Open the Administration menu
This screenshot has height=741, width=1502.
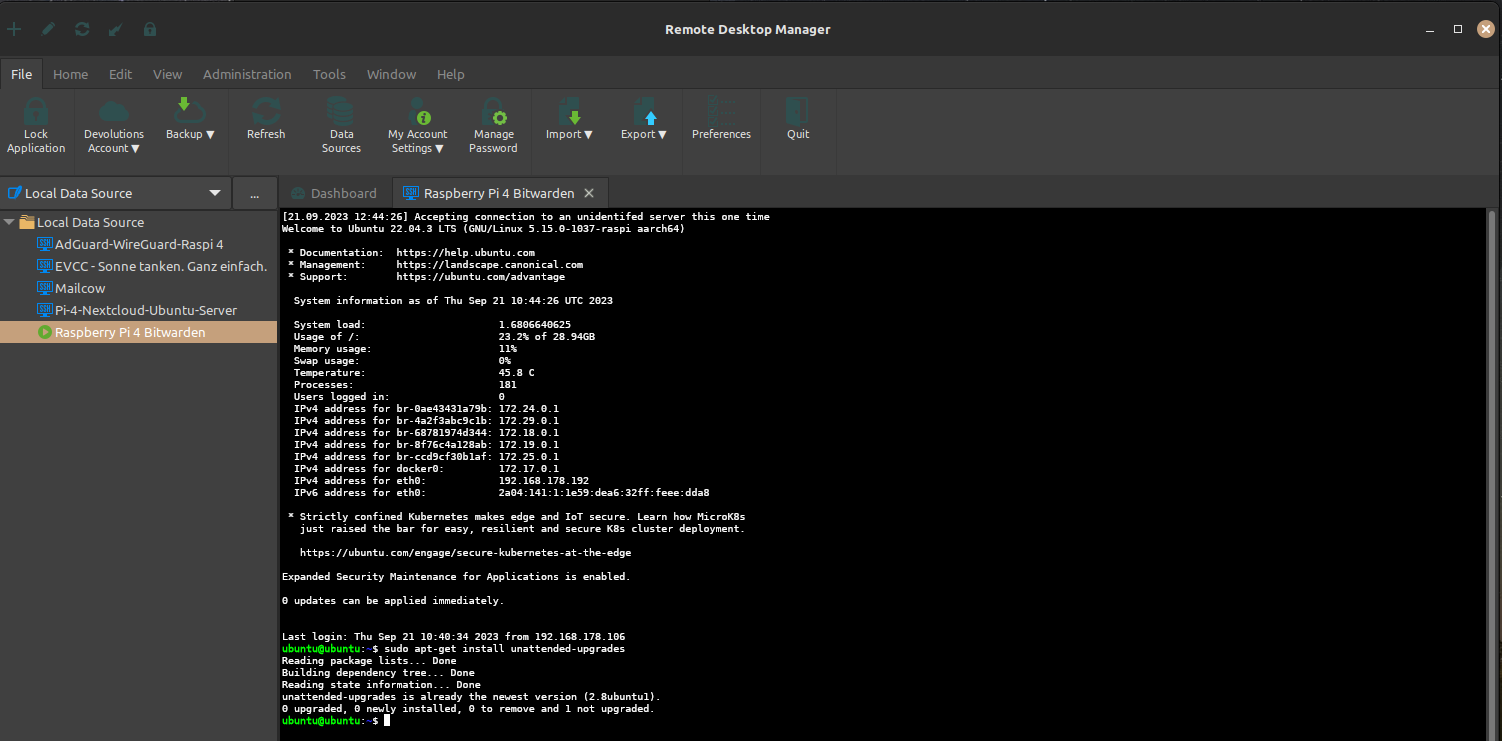[x=247, y=74]
